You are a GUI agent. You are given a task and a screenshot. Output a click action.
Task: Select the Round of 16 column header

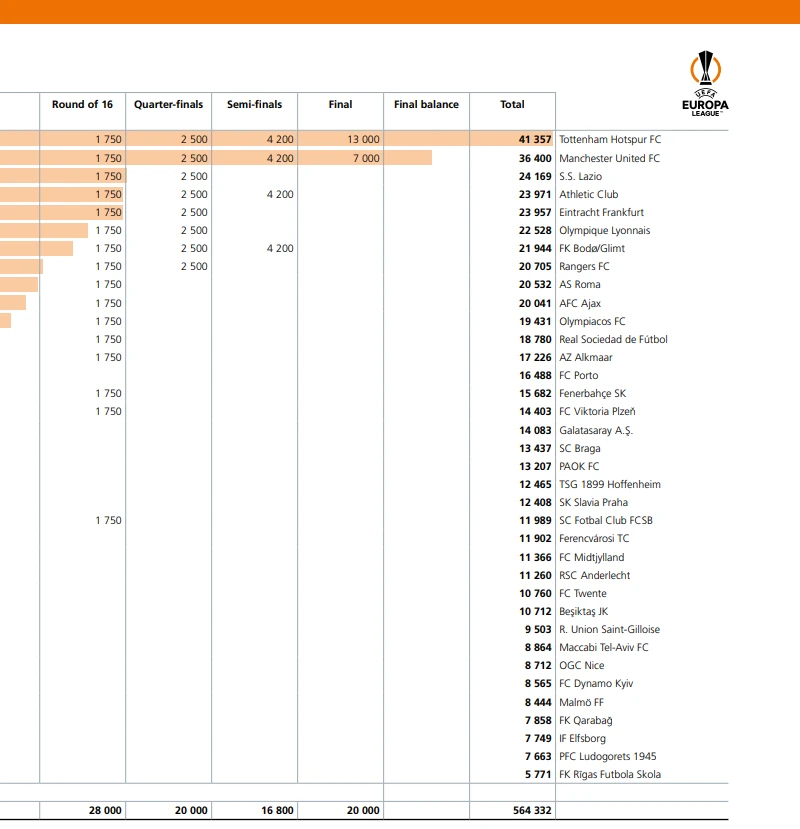point(82,105)
